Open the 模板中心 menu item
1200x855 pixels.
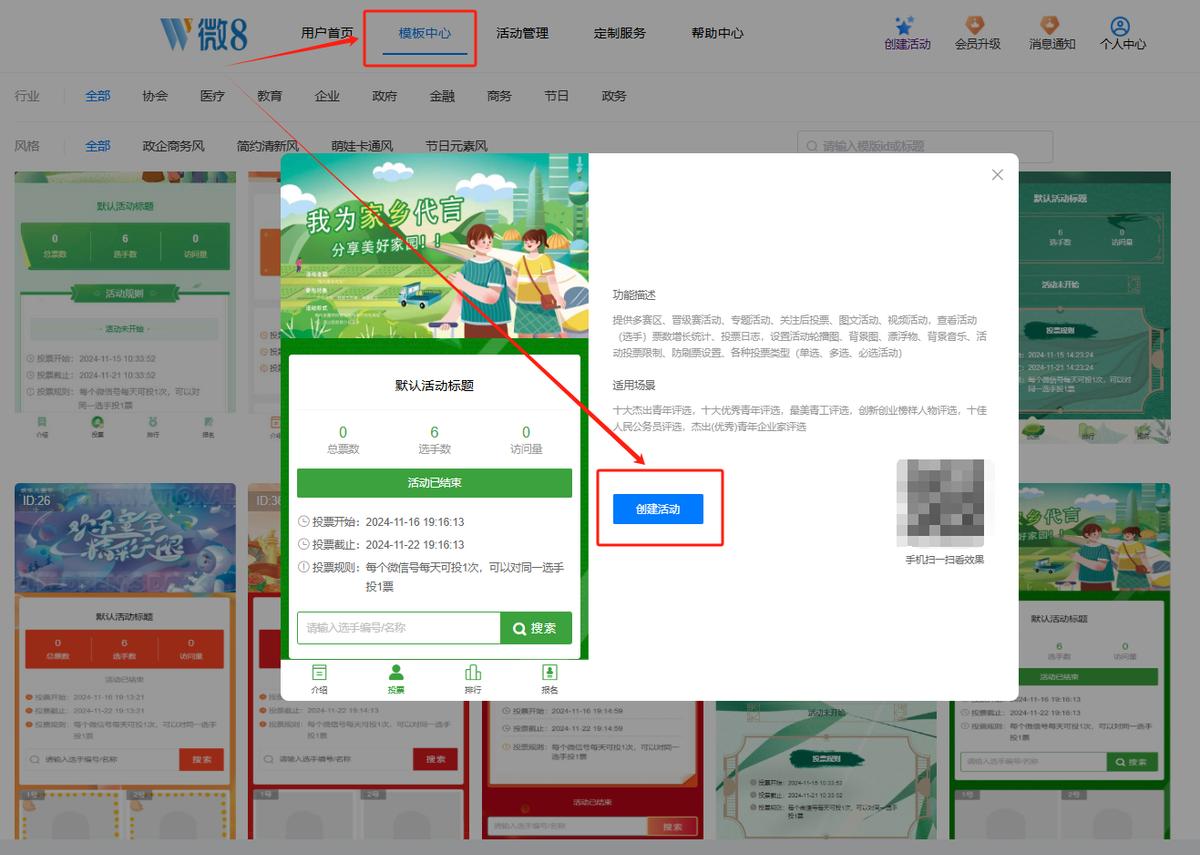point(425,33)
